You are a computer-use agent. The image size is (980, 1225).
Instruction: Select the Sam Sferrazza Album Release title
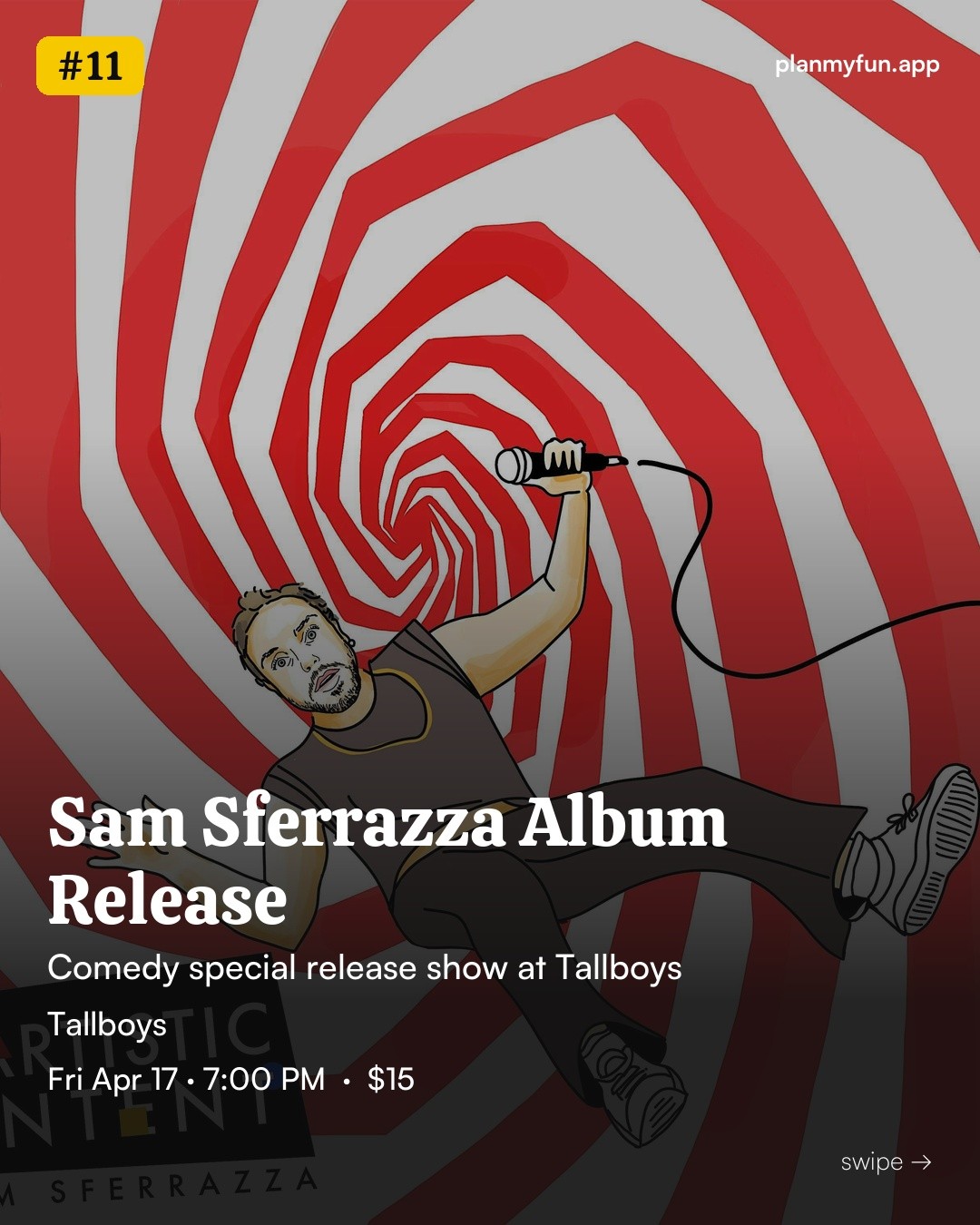point(387,859)
